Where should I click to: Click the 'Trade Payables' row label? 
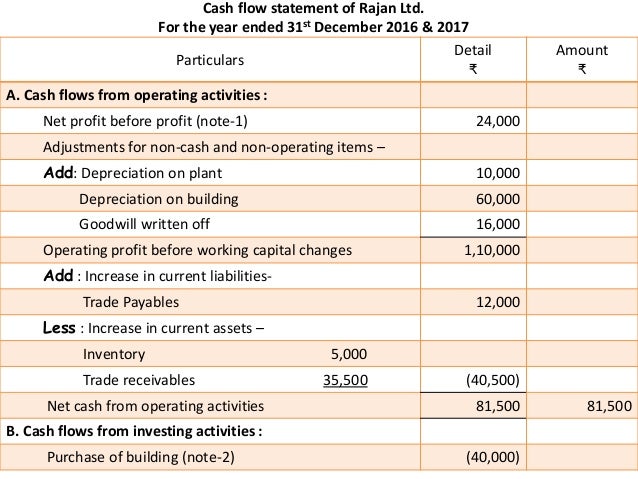point(129,301)
